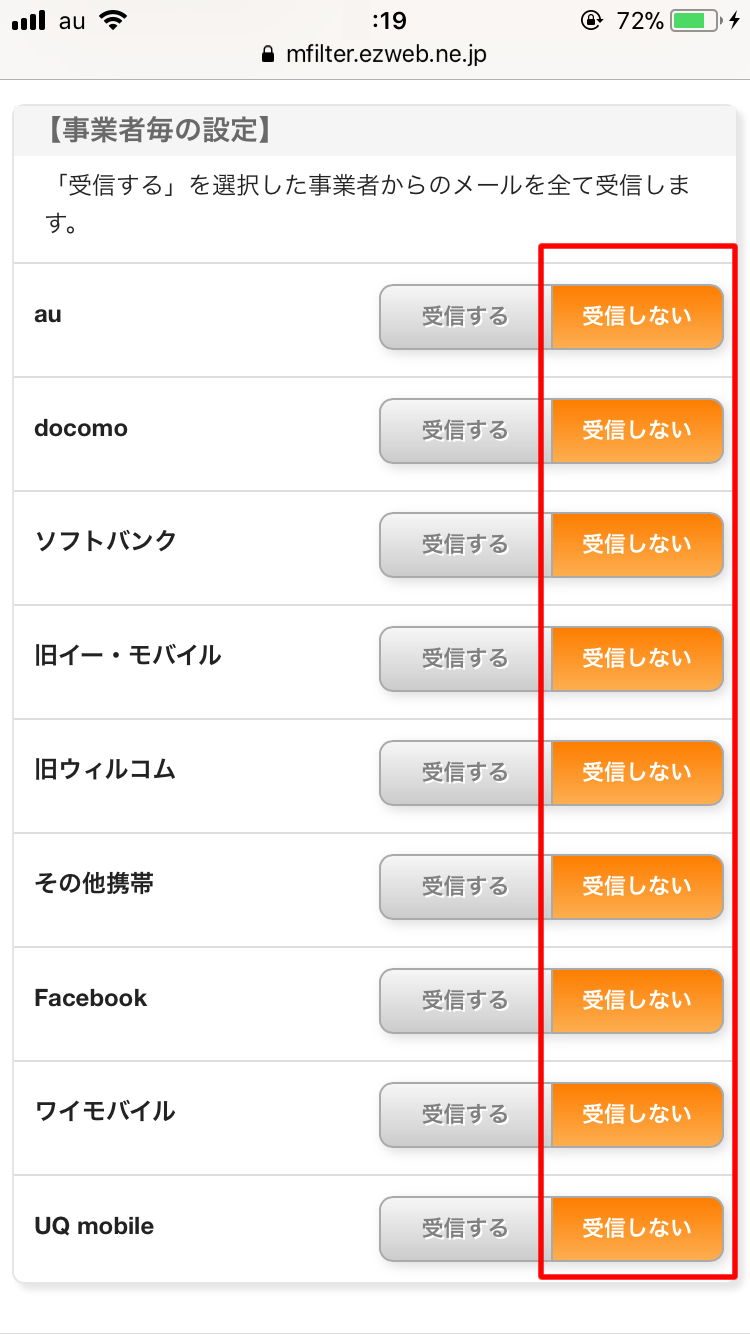Enable 受信する for Facebook
This screenshot has width=750, height=1334.
(x=465, y=1001)
